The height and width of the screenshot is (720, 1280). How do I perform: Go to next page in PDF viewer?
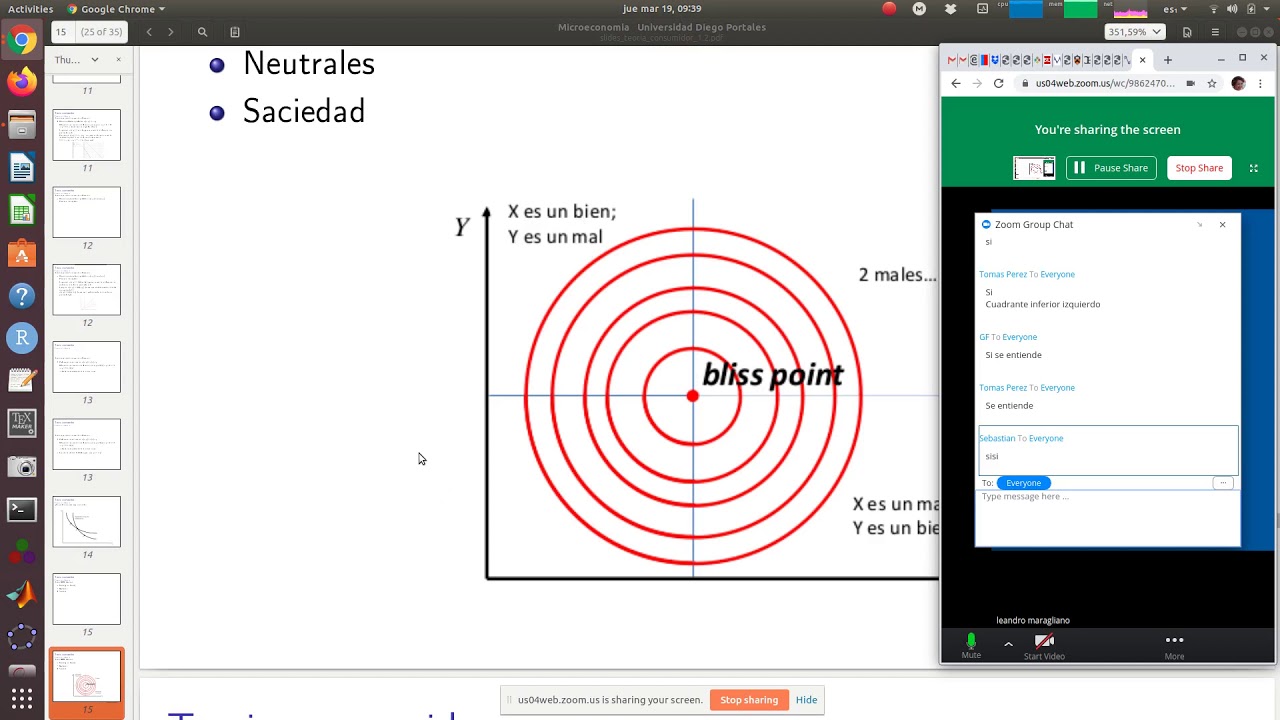click(170, 32)
